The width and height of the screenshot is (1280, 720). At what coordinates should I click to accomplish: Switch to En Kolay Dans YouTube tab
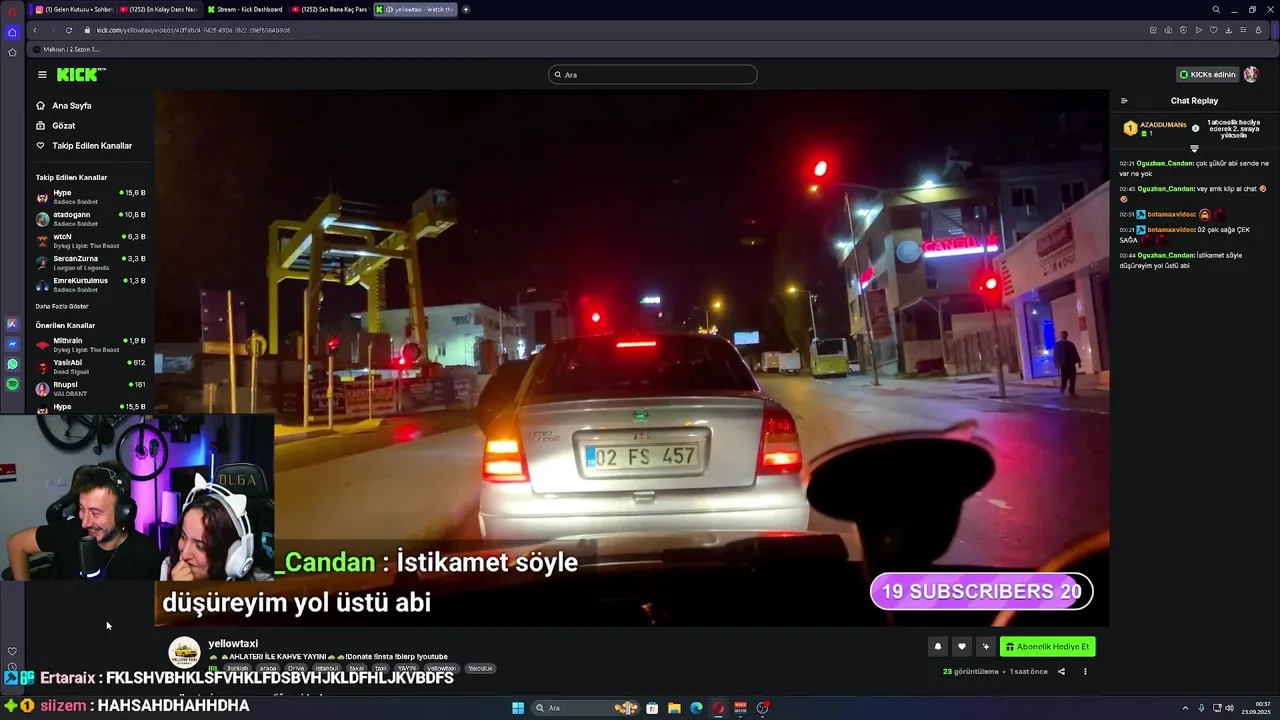(x=159, y=9)
